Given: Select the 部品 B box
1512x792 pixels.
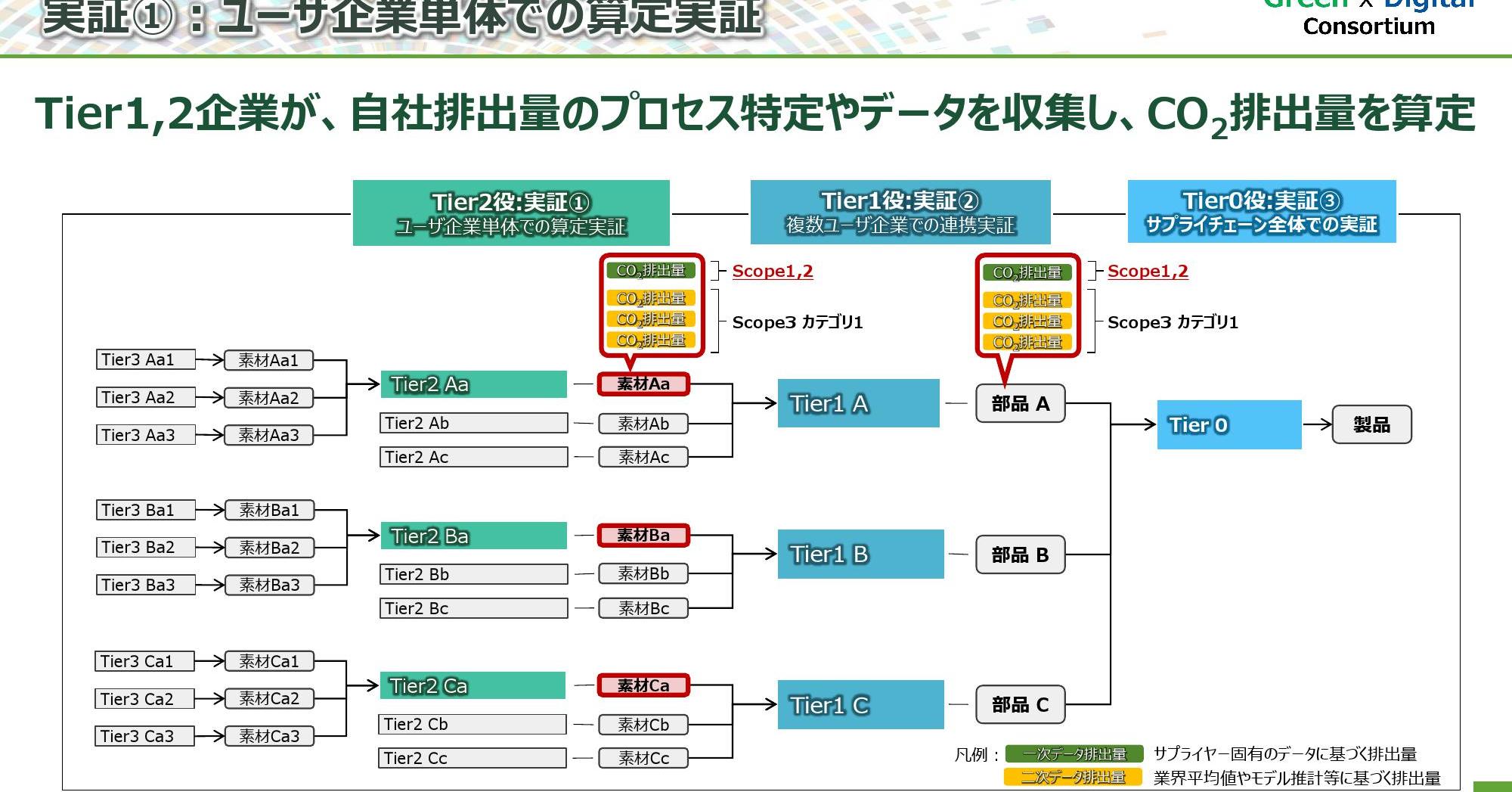Looking at the screenshot, I should coord(1020,555).
